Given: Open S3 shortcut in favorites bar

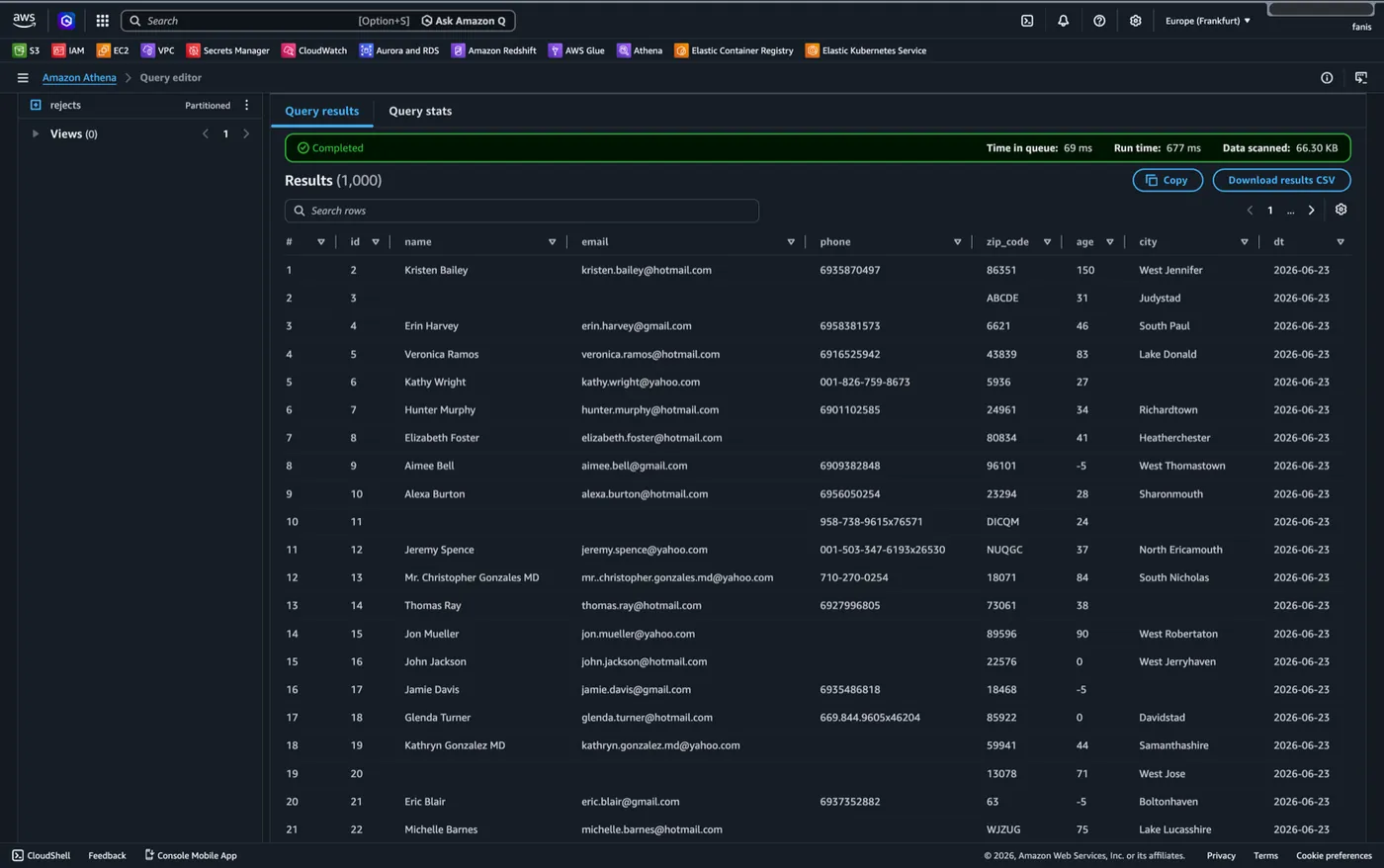Looking at the screenshot, I should tap(27, 50).
